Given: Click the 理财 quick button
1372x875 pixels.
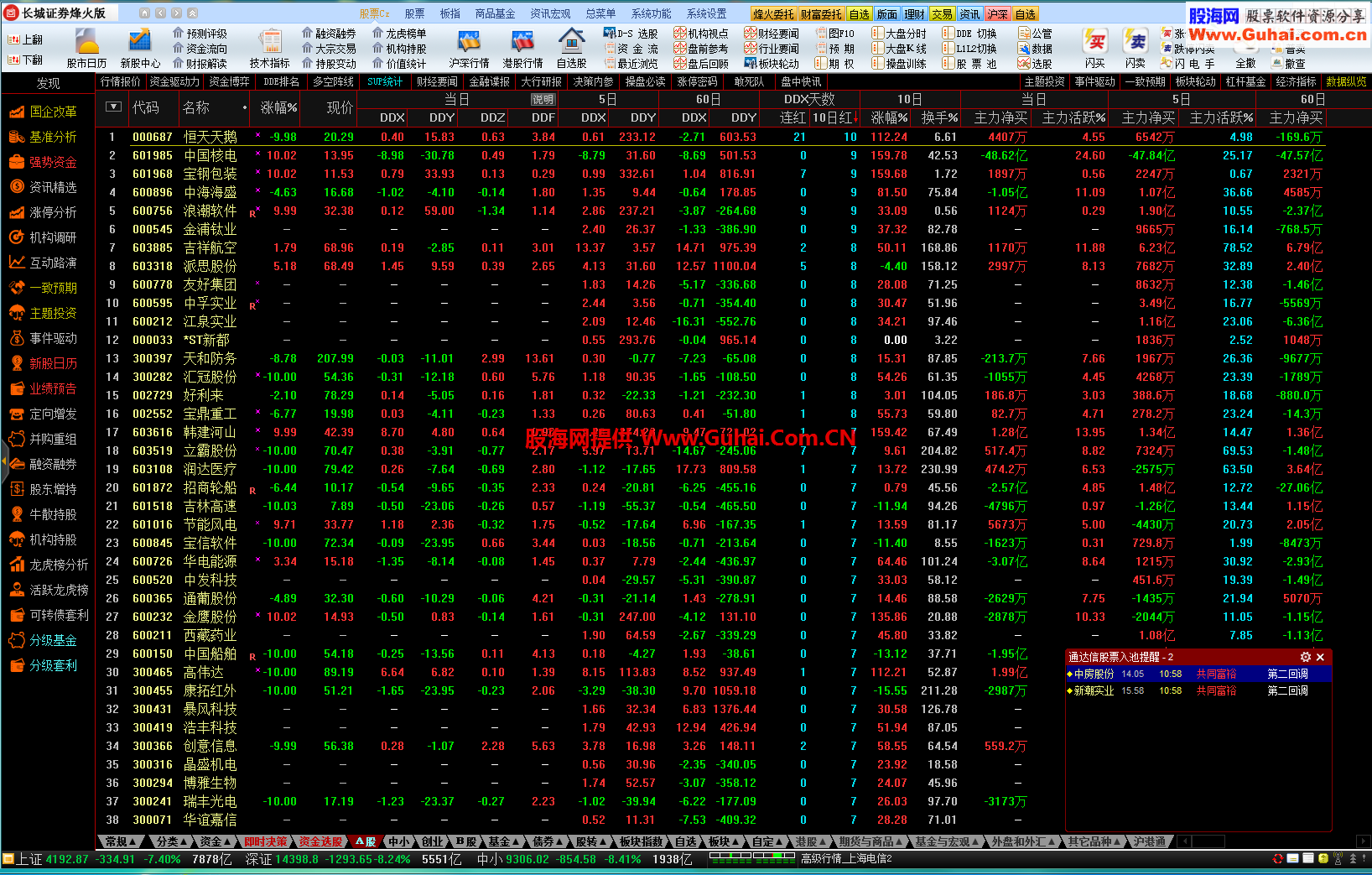Looking at the screenshot, I should point(915,13).
